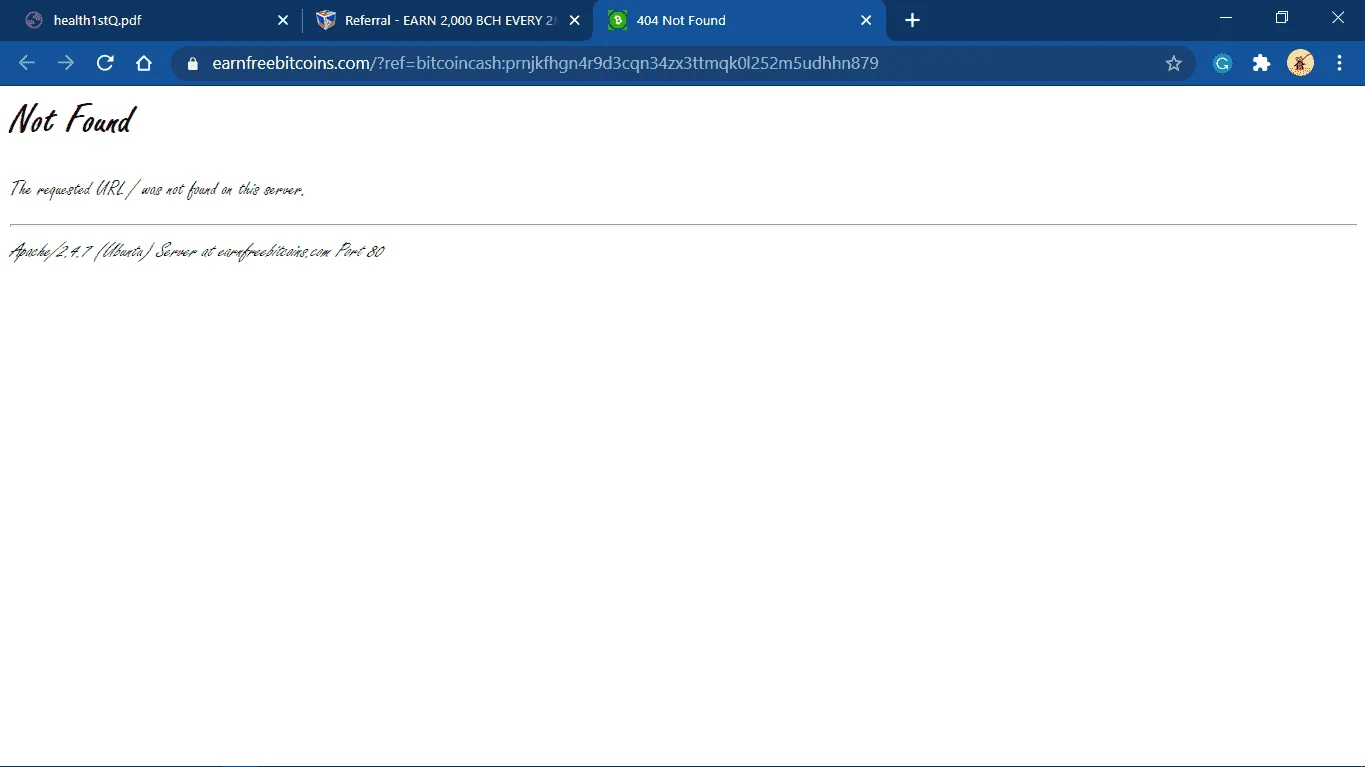Image resolution: width=1365 pixels, height=767 pixels.
Task: Open a new tab with the plus button
Action: point(912,20)
